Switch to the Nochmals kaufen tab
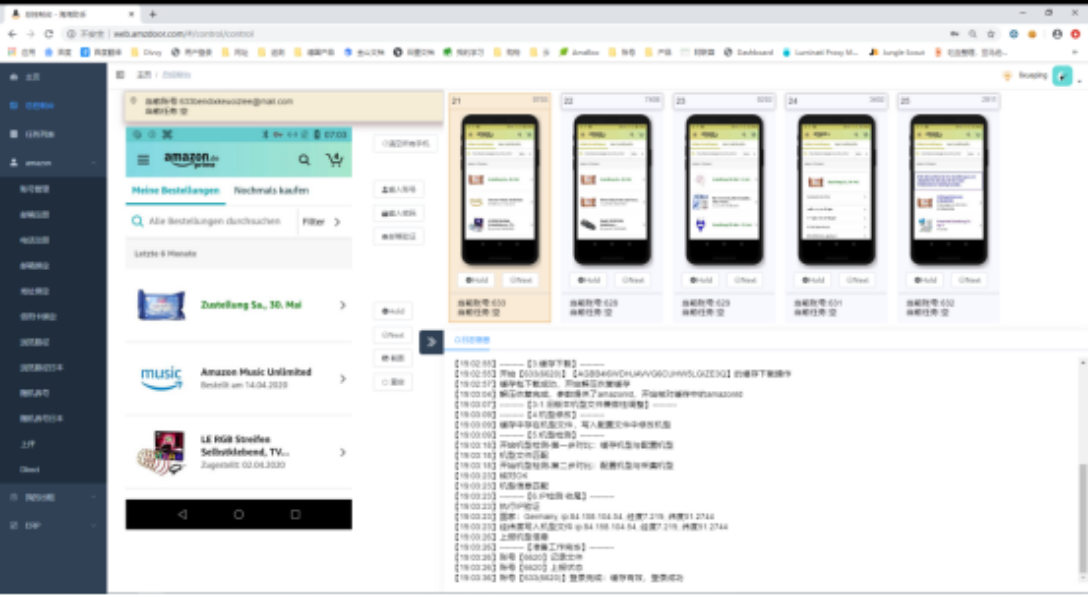Viewport: 1089px width, 597px height. point(272,190)
